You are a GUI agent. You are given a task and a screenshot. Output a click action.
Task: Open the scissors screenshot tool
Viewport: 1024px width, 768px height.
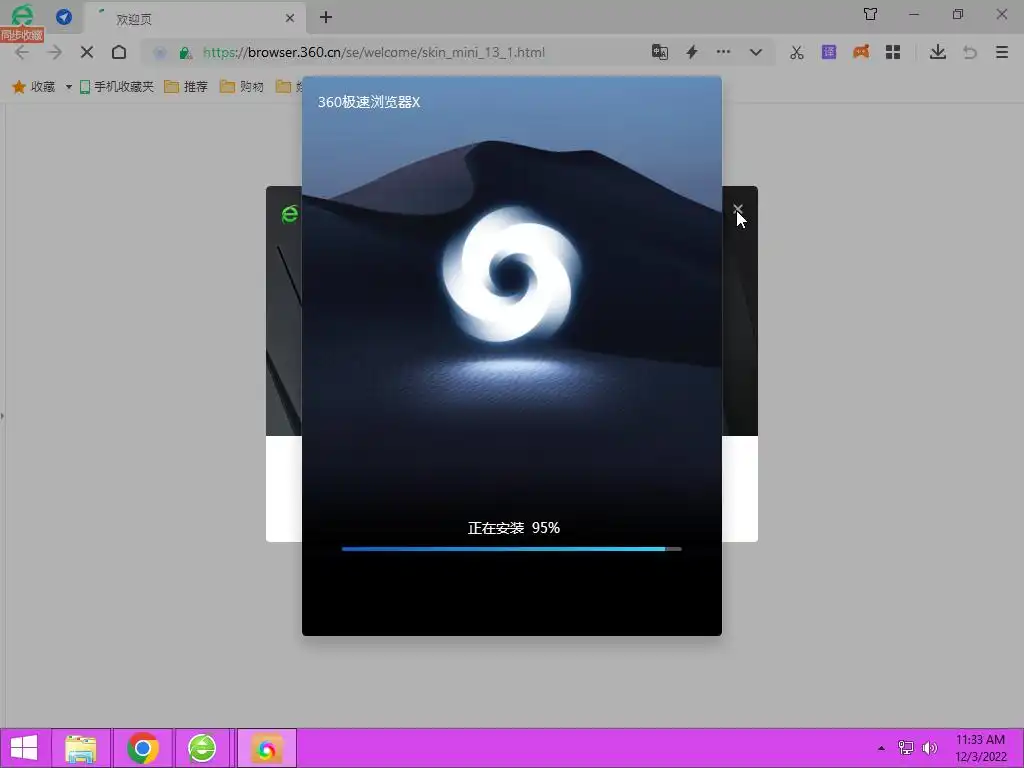(x=797, y=52)
